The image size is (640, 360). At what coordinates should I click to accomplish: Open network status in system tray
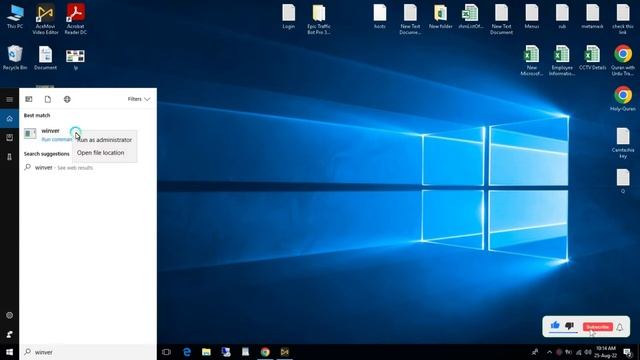click(578, 352)
